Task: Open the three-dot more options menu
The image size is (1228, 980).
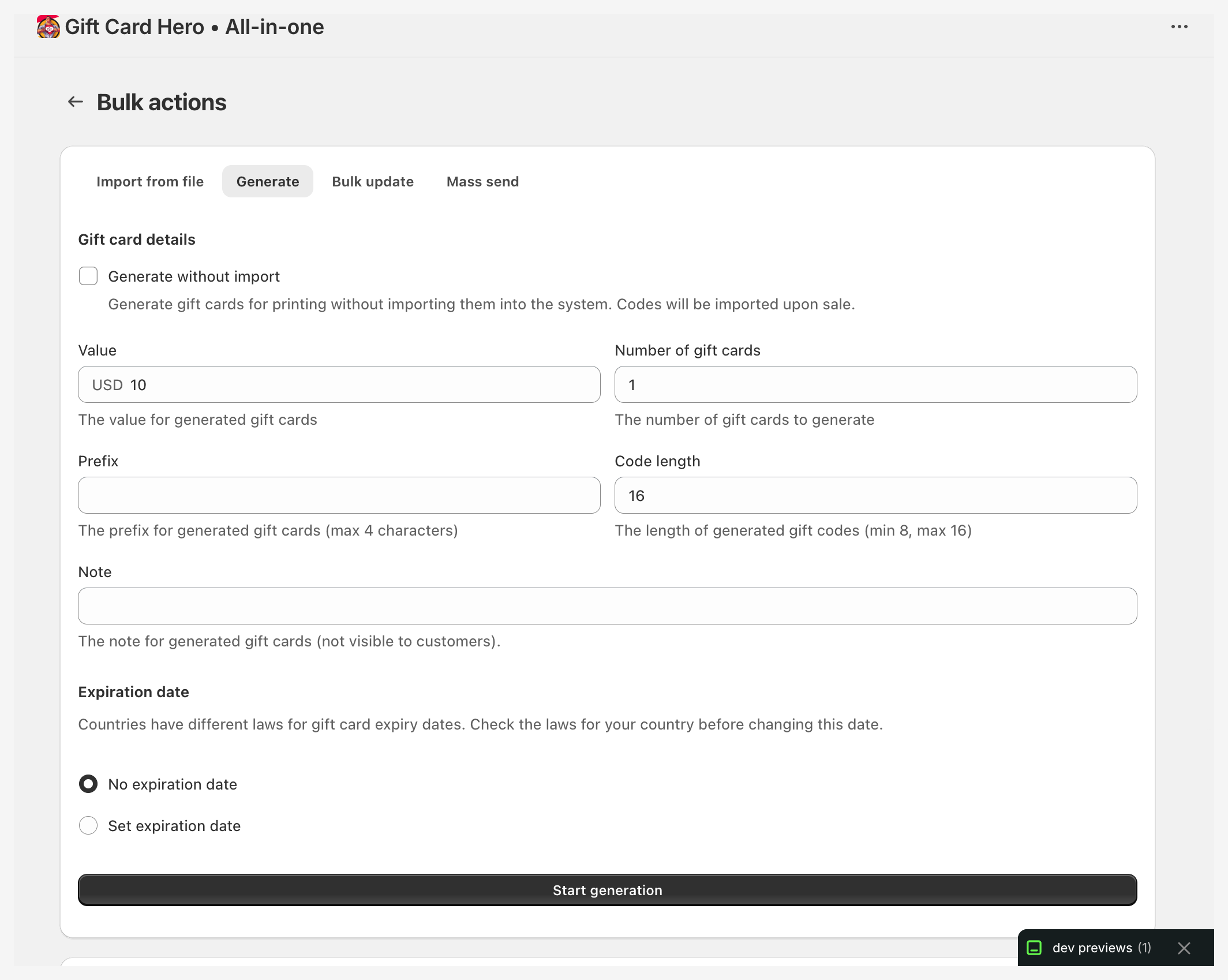Action: click(1179, 27)
